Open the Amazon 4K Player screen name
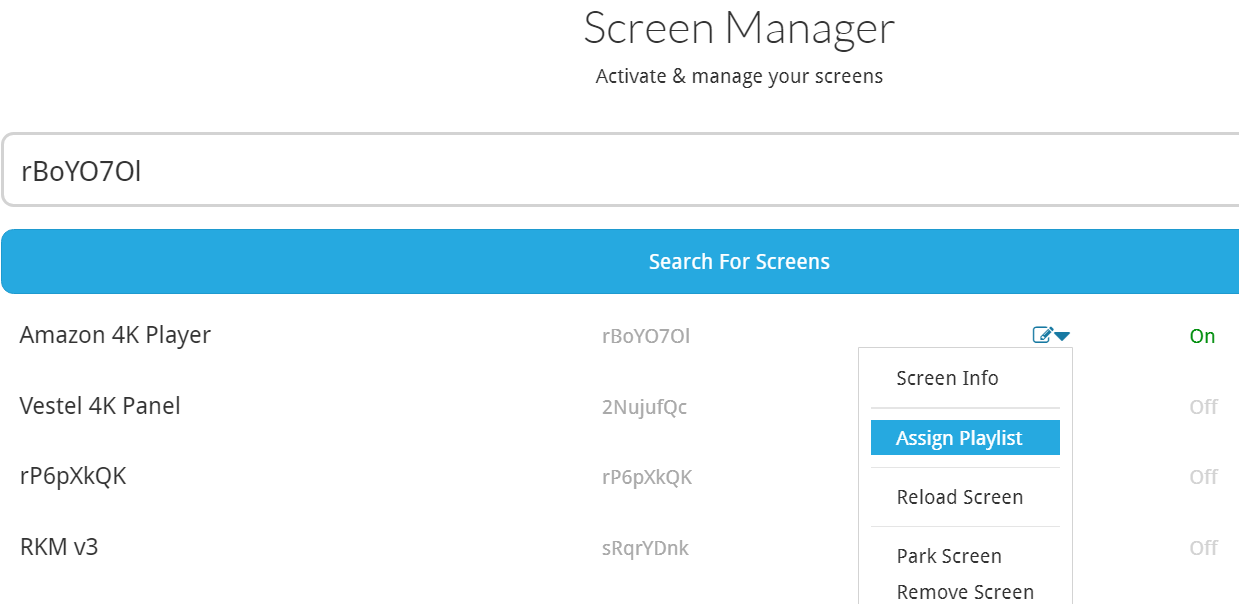1239x604 pixels. click(115, 335)
